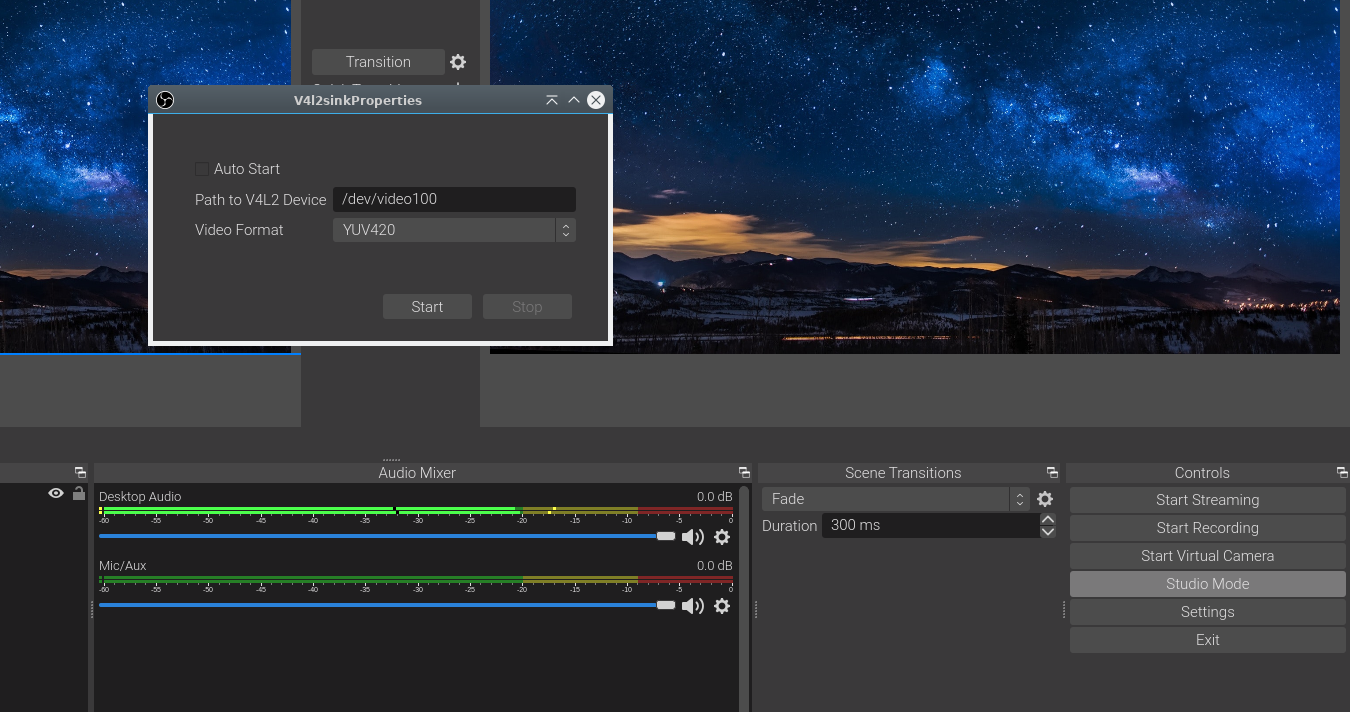Image resolution: width=1350 pixels, height=712 pixels.
Task: Hide the source with the eye icon
Action: [56, 493]
